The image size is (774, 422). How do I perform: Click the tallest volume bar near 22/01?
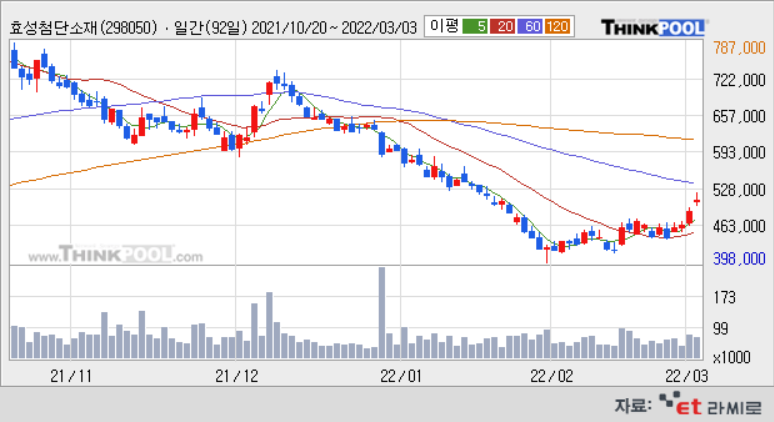tap(381, 312)
